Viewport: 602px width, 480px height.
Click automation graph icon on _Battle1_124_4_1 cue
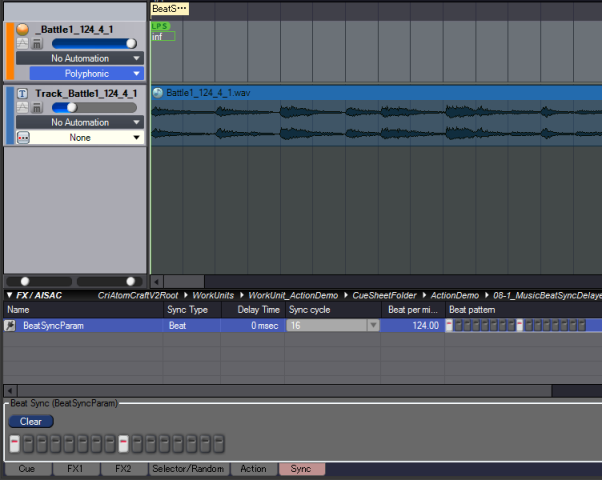pos(22,43)
